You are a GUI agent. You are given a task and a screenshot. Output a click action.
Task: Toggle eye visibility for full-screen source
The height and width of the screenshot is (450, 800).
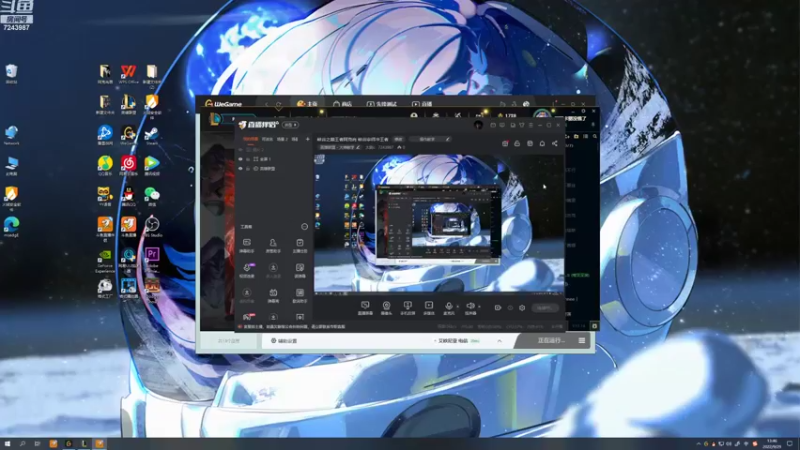[x=240, y=159]
